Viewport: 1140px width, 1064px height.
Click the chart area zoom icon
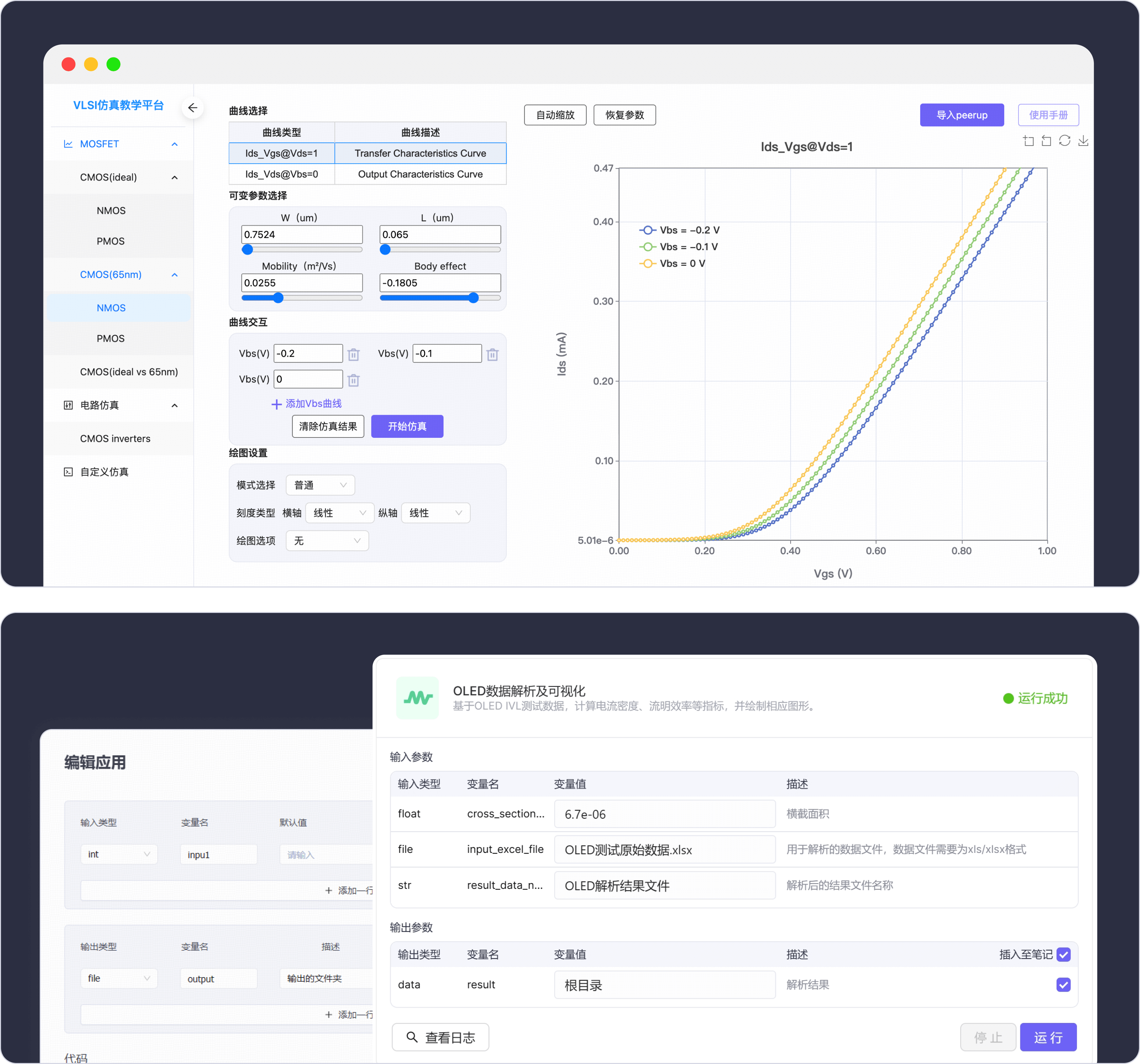point(1028,141)
